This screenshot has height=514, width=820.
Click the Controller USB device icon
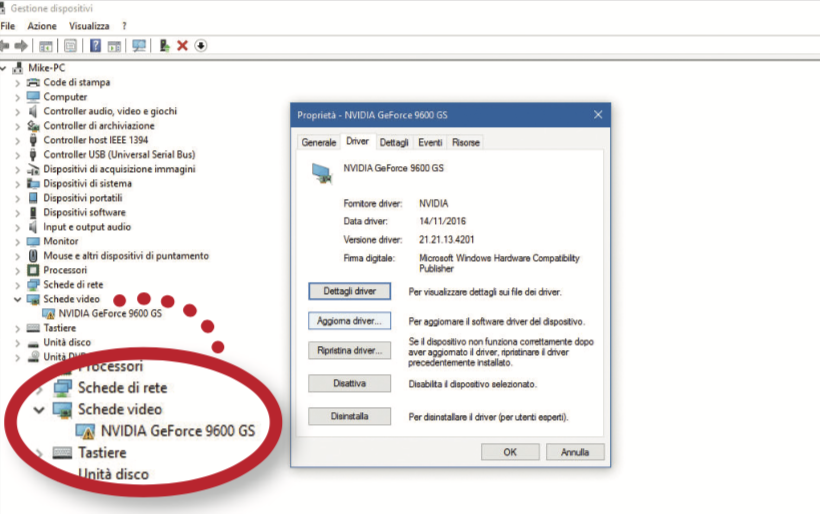33,155
